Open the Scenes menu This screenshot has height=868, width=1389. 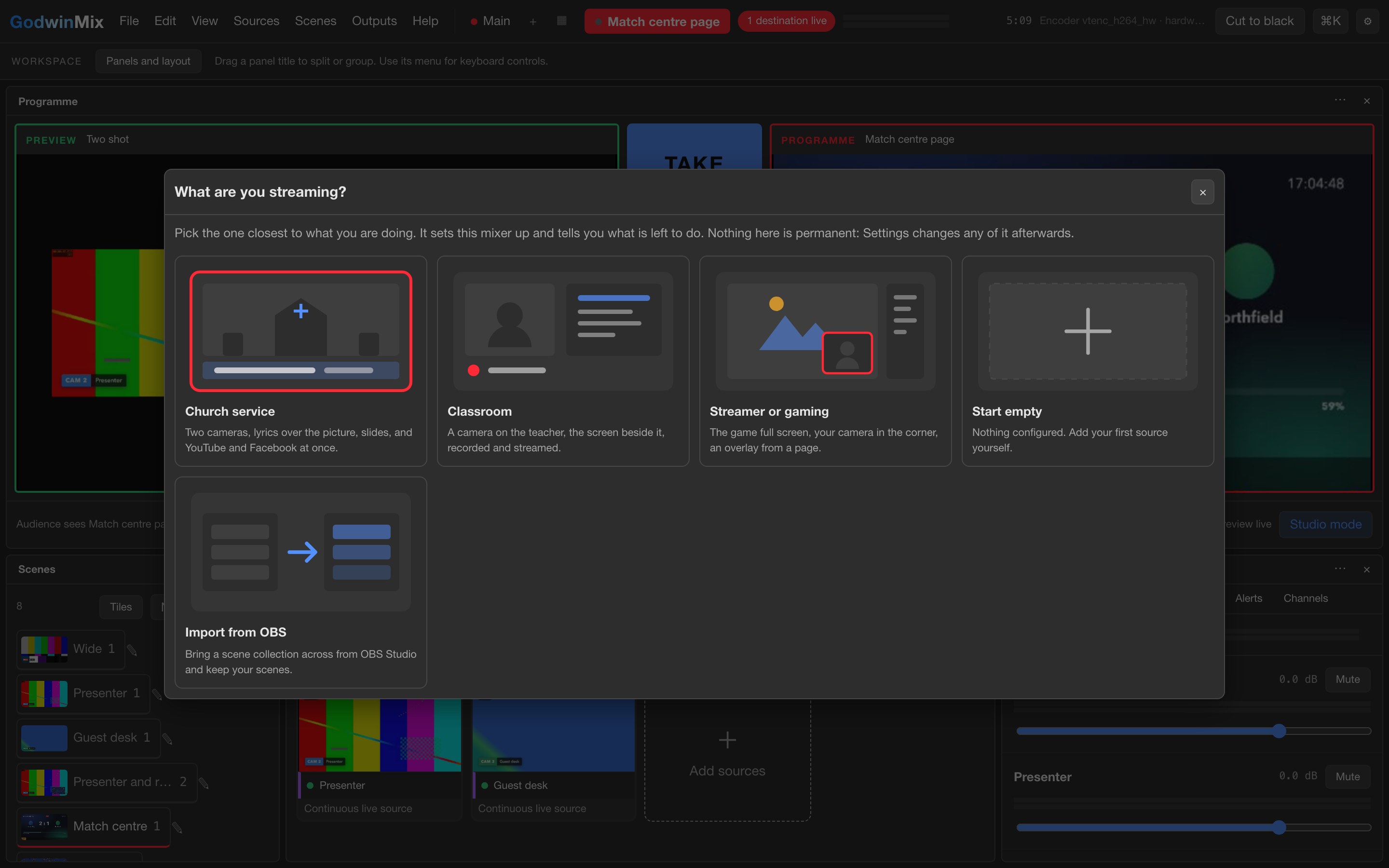click(315, 21)
